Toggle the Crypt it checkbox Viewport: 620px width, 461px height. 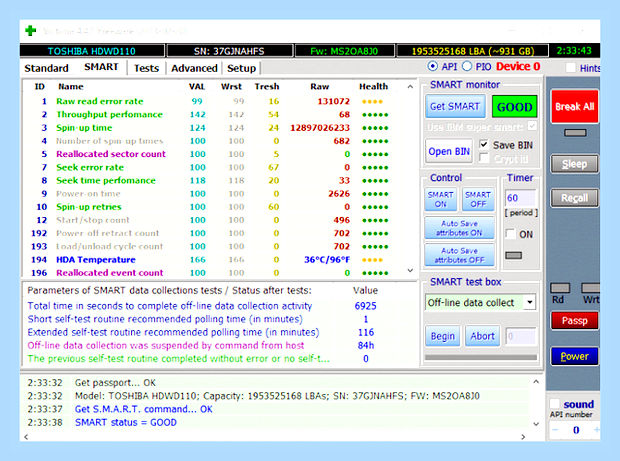(483, 159)
